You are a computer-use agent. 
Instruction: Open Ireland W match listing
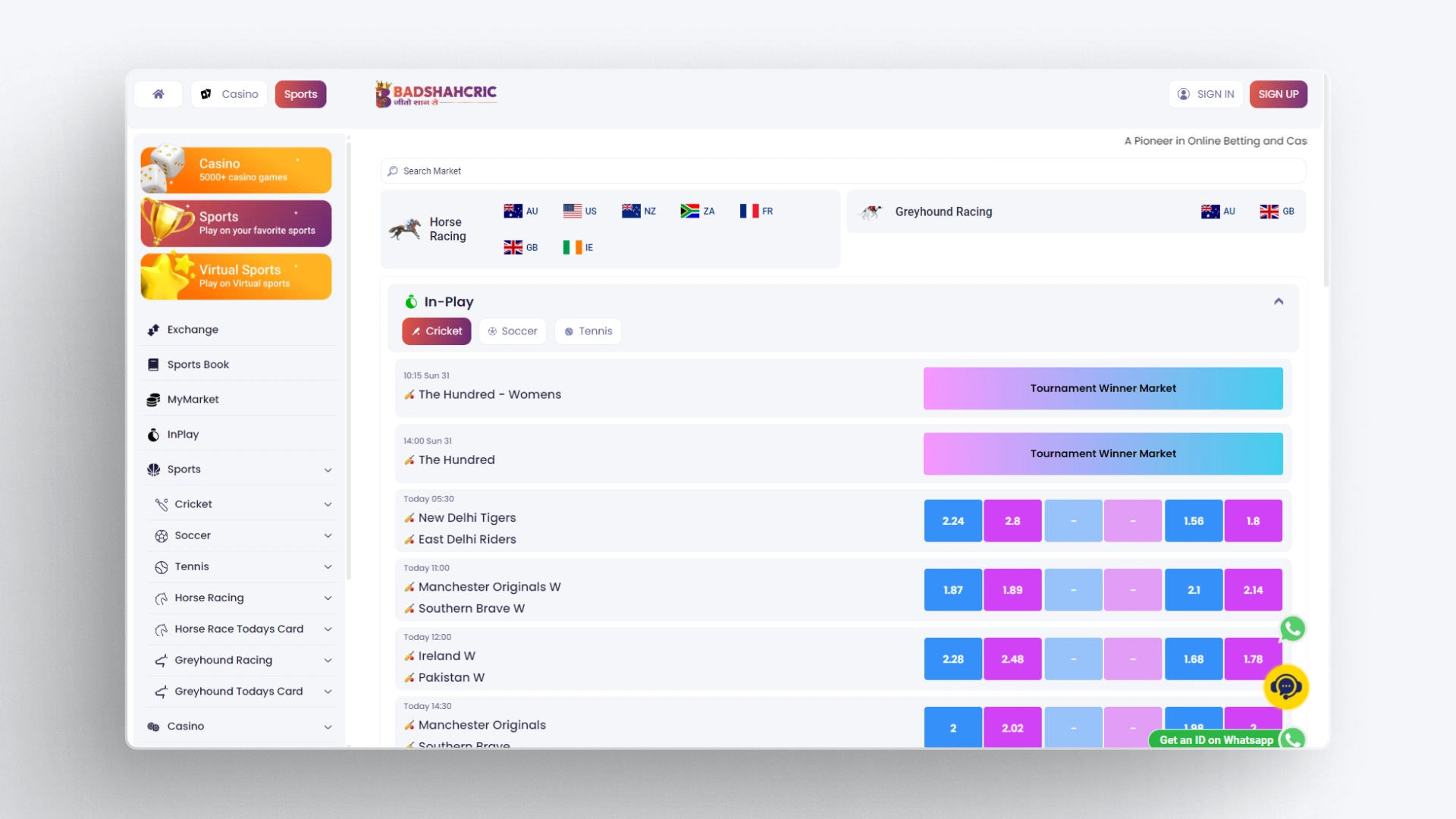click(x=447, y=656)
